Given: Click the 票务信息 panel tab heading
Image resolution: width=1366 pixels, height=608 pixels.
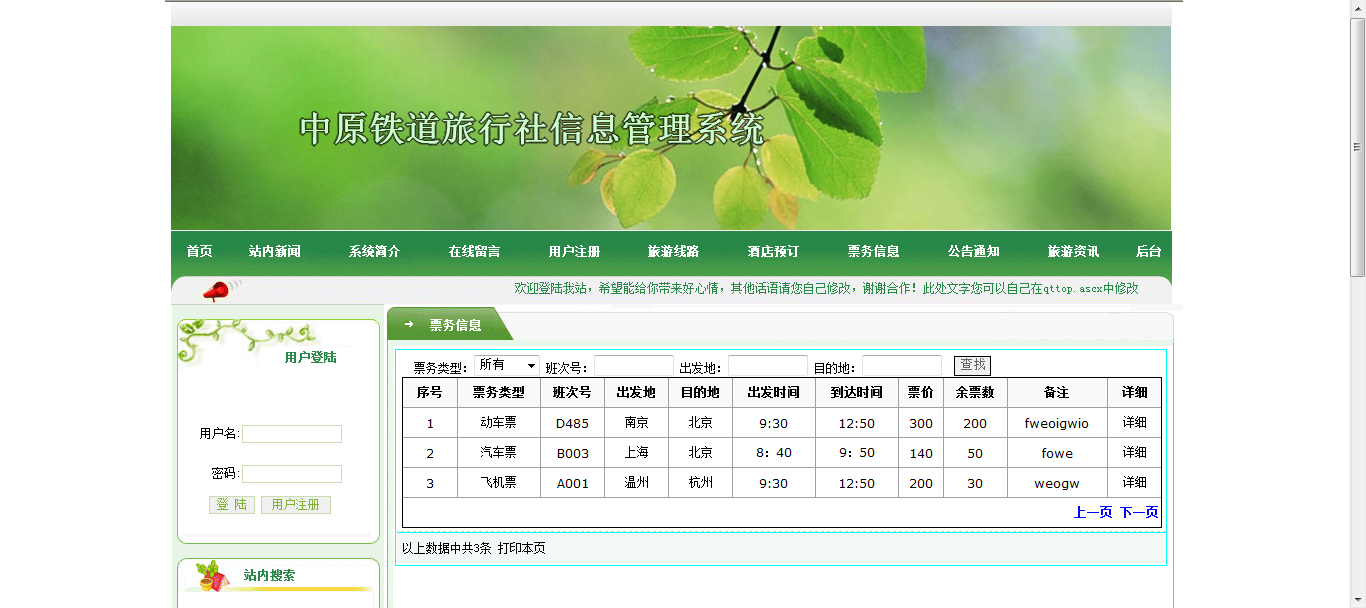Looking at the screenshot, I should tap(455, 325).
